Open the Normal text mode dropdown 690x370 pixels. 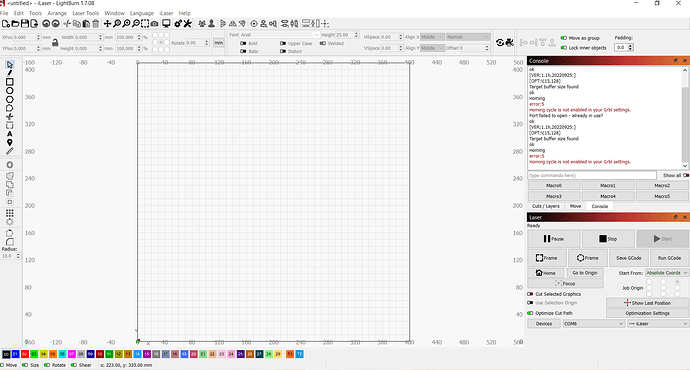pos(467,37)
